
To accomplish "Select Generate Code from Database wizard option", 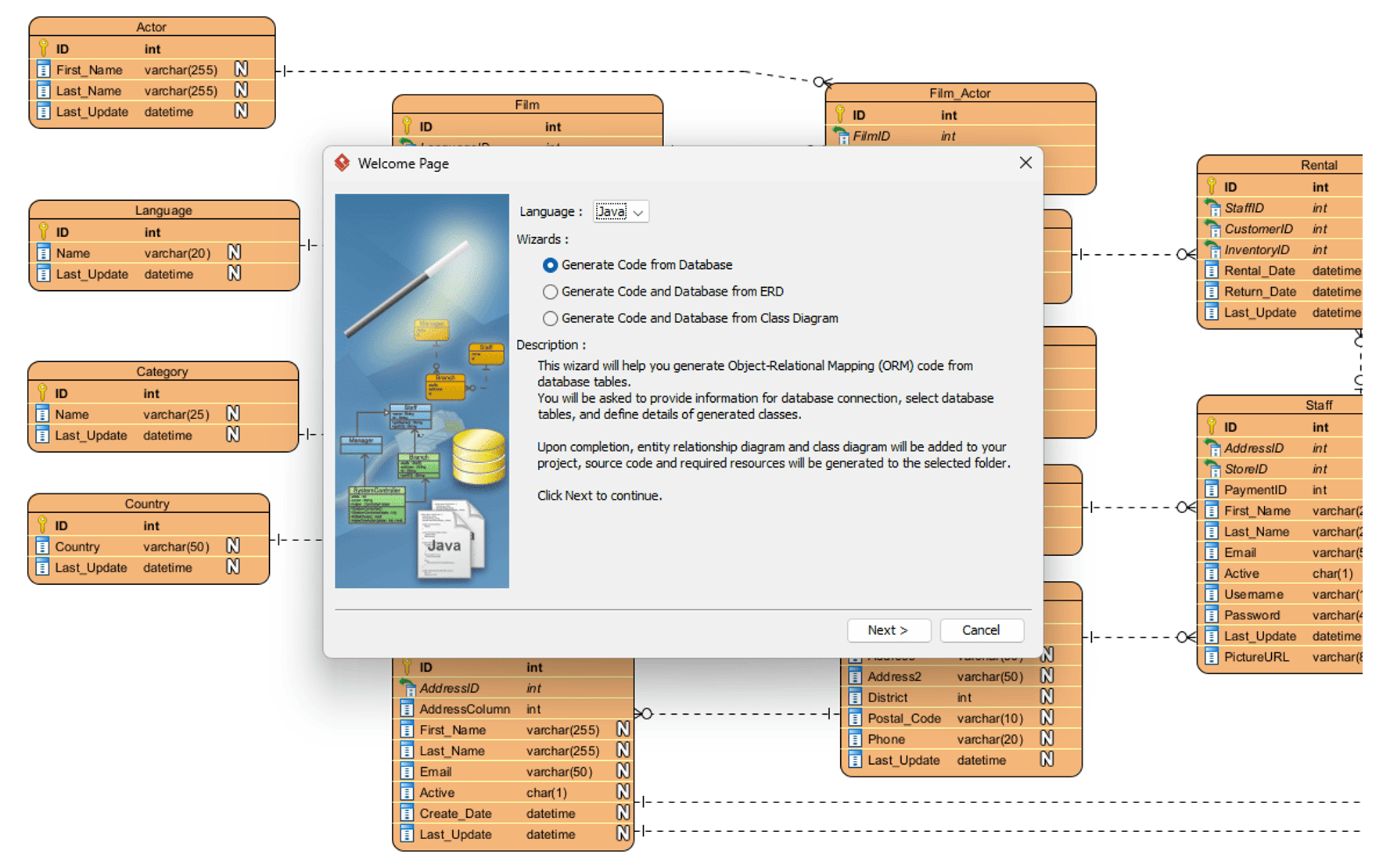I will click(x=550, y=265).
